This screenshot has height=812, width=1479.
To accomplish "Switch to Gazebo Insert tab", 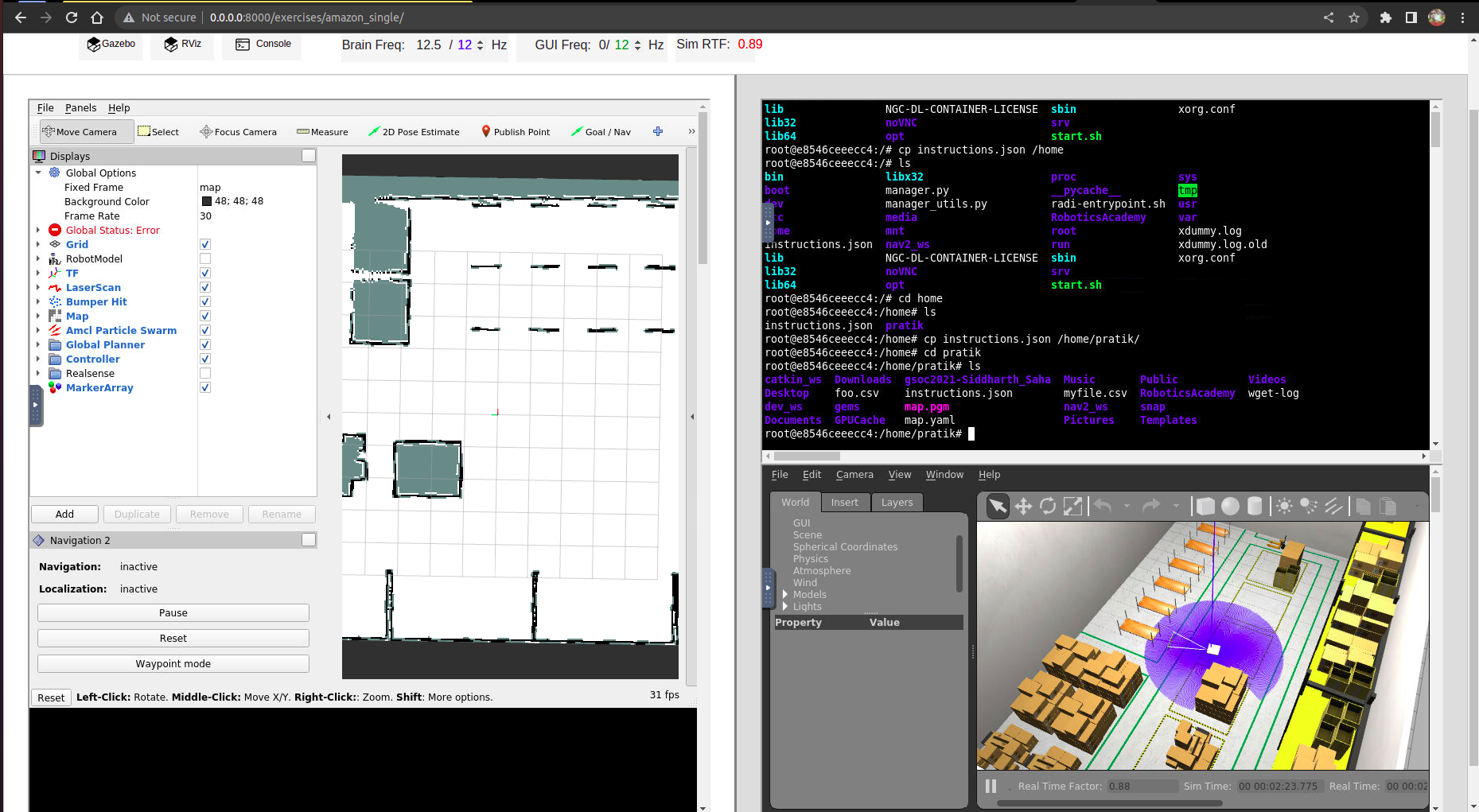I will click(x=845, y=503).
